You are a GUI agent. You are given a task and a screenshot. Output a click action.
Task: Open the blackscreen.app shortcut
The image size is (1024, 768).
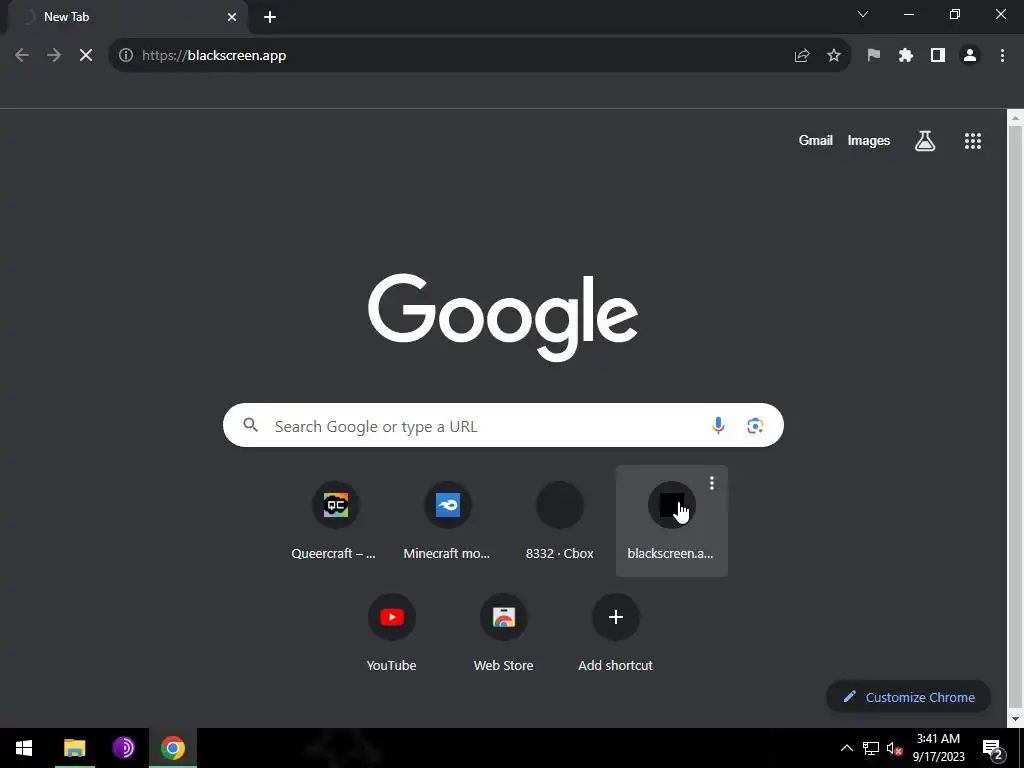pyautogui.click(x=671, y=521)
